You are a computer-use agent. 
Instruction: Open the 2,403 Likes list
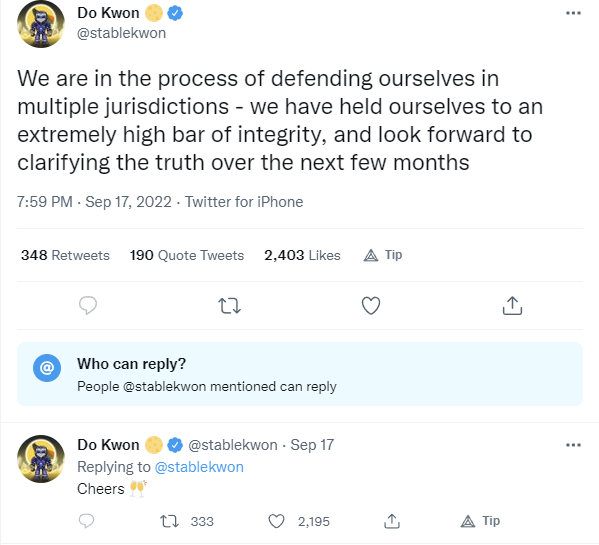coord(302,255)
